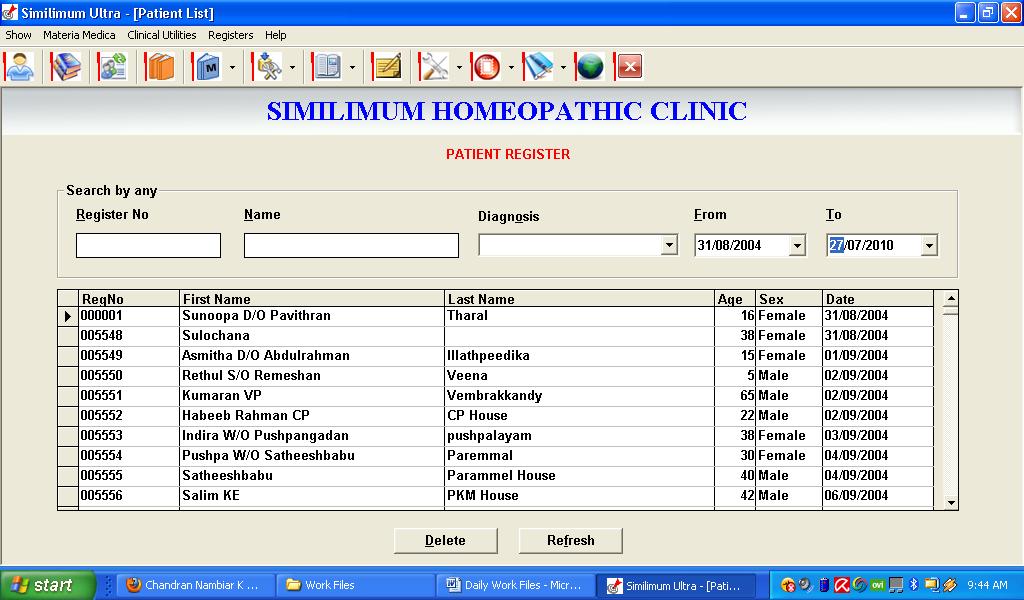Open the From date picker dropdown
This screenshot has height=600, width=1024.
(797, 246)
